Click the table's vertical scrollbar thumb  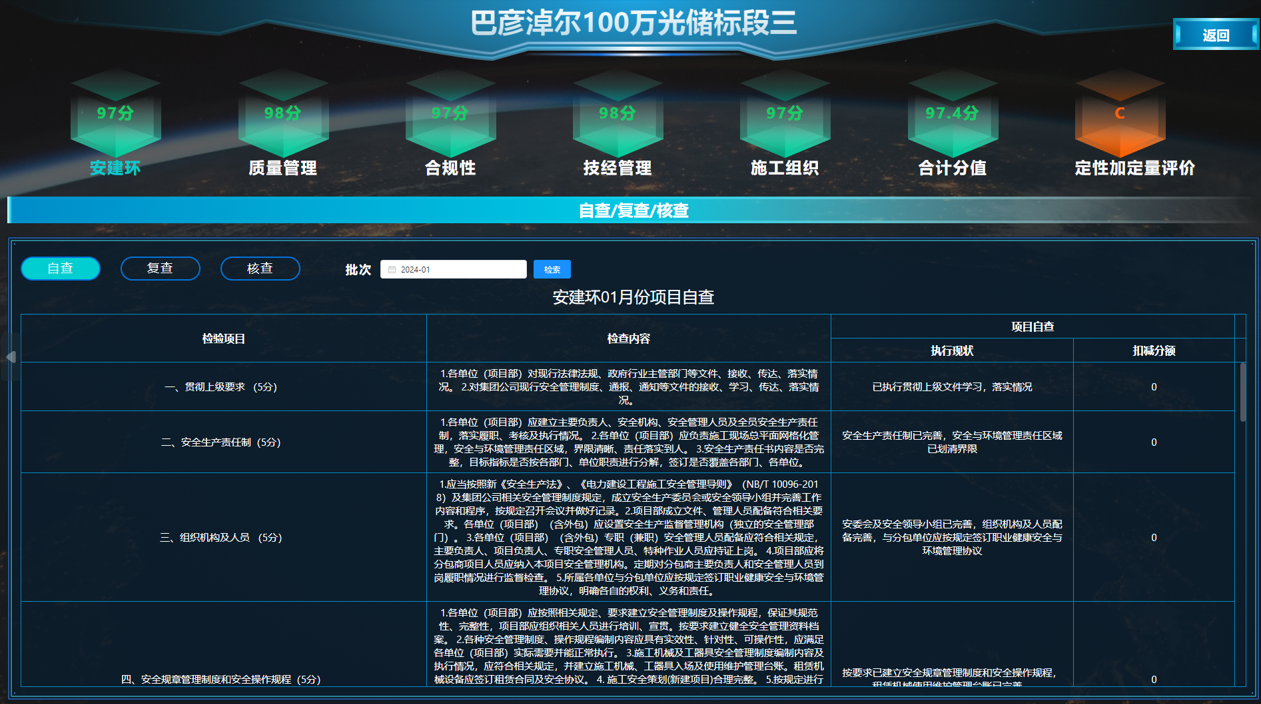1243,392
